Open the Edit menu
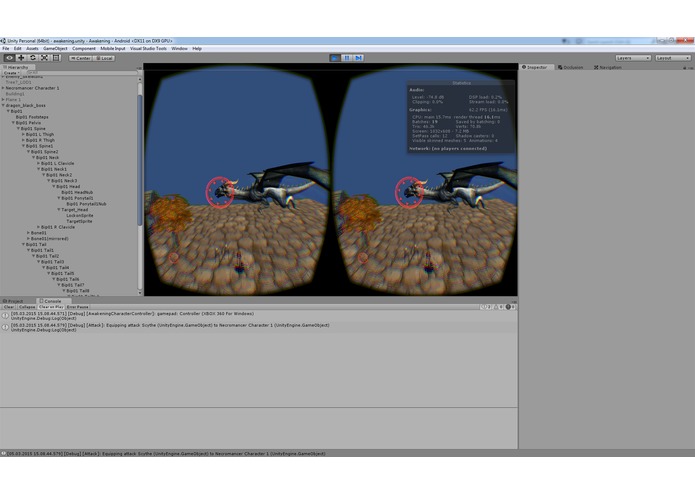This screenshot has width=695, height=494. click(x=18, y=48)
